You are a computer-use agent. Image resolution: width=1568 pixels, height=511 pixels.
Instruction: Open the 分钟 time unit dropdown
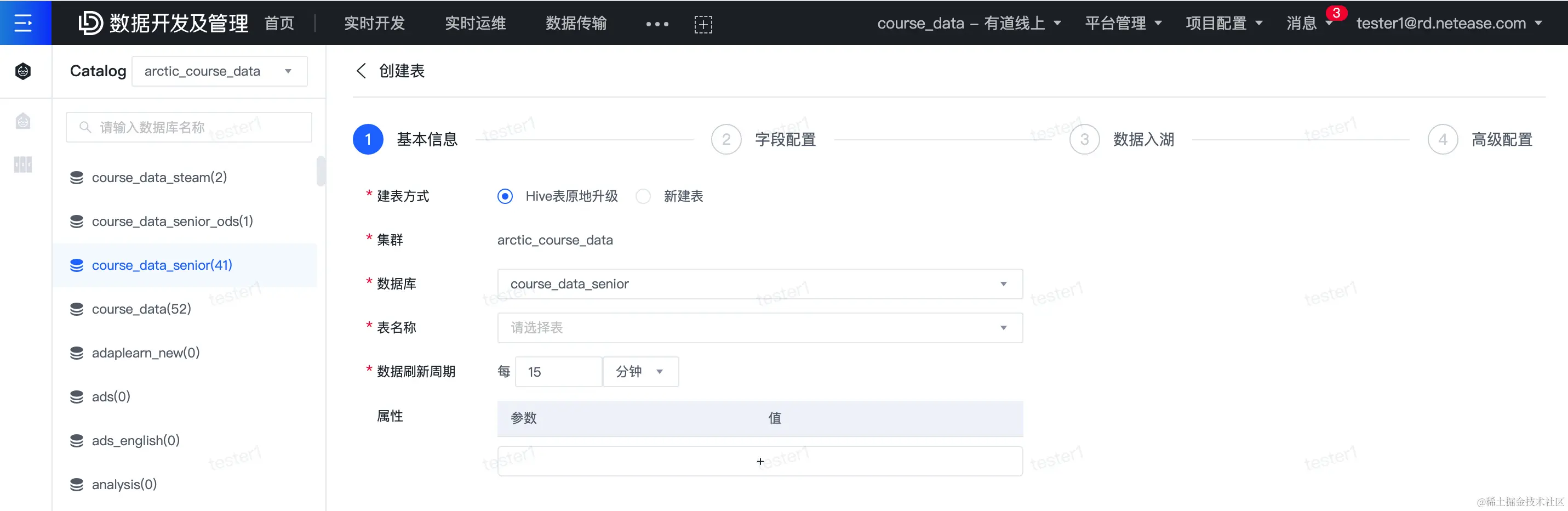pos(640,372)
